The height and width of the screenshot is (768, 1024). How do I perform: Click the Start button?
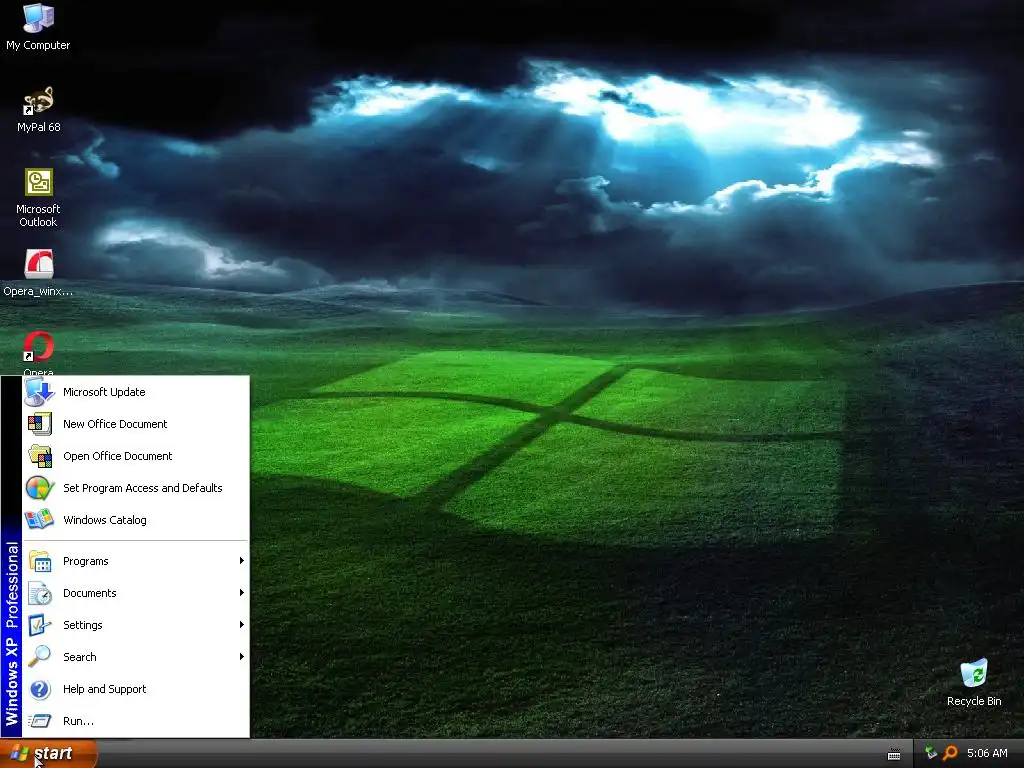(x=48, y=754)
